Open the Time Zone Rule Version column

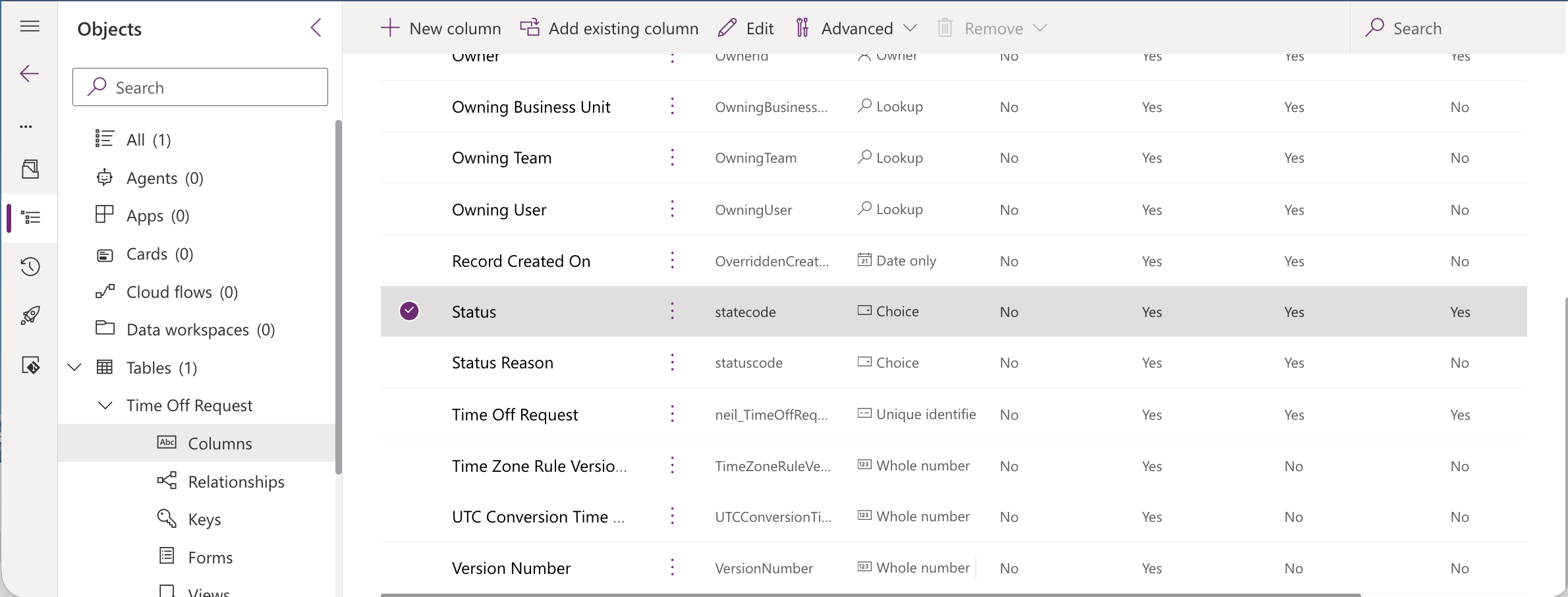tap(539, 467)
